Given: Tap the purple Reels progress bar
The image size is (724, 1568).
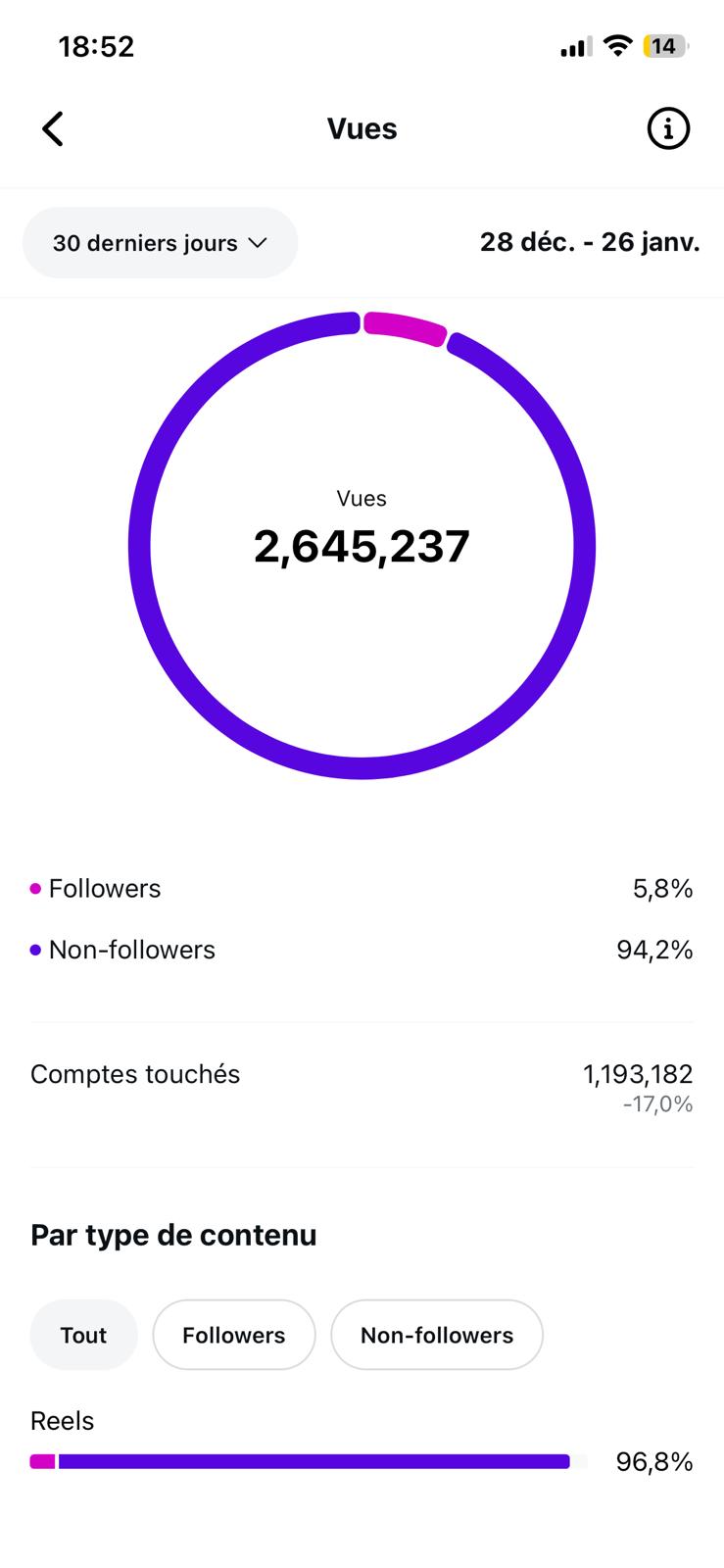Looking at the screenshot, I should (x=314, y=1462).
